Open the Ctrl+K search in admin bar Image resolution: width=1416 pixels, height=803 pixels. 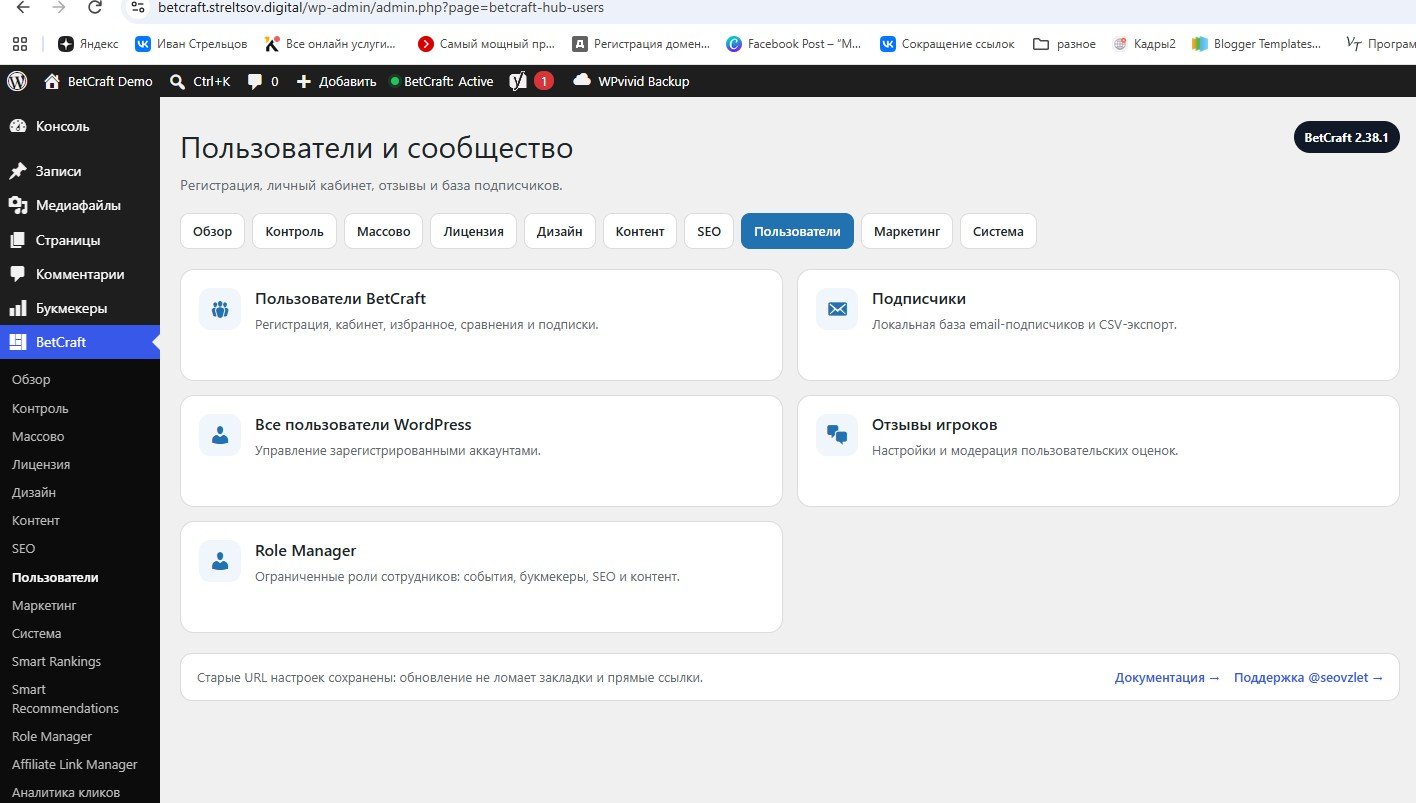200,81
